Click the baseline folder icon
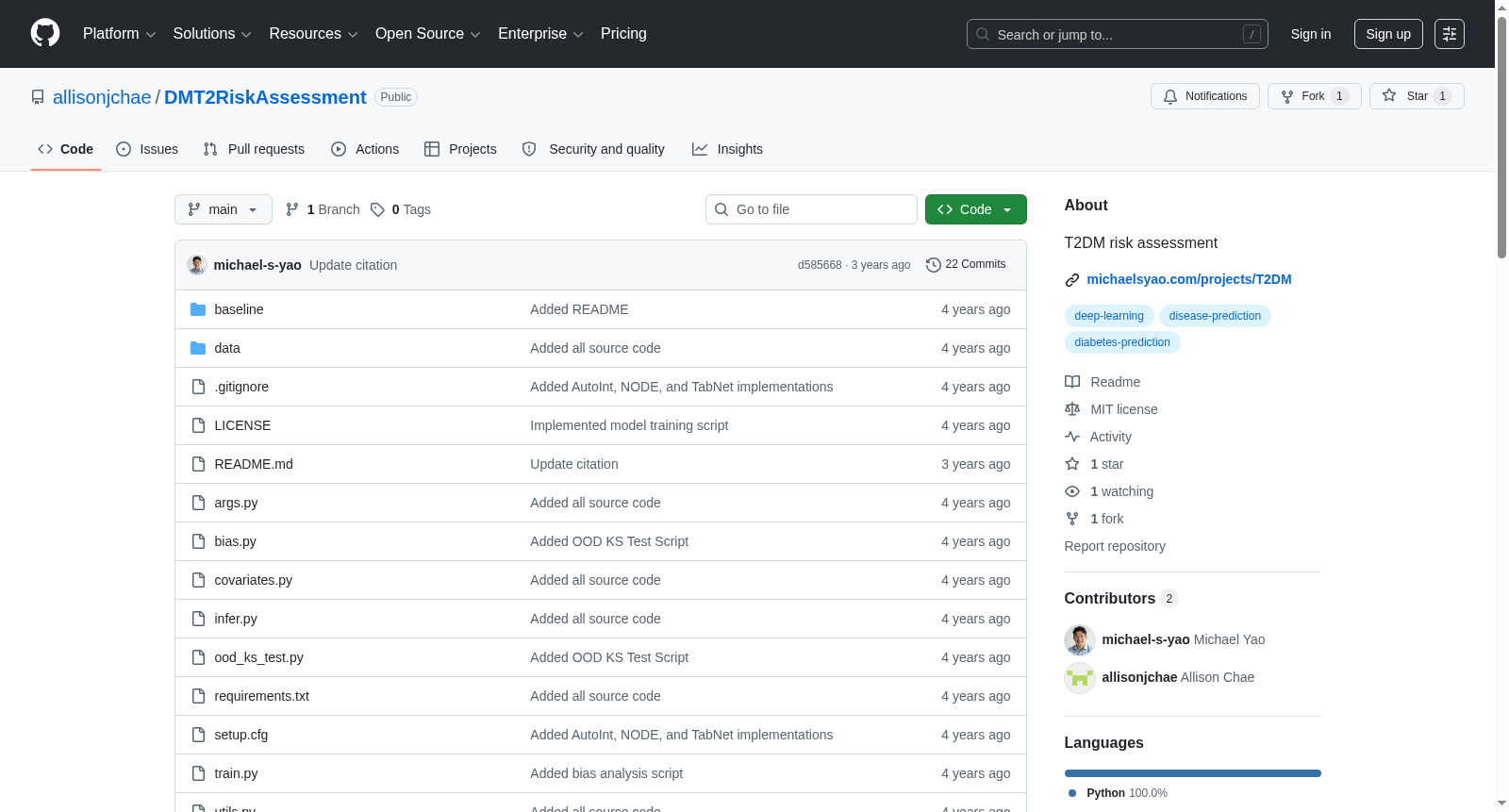Screen dimensions: 1509x812 pos(198,309)
